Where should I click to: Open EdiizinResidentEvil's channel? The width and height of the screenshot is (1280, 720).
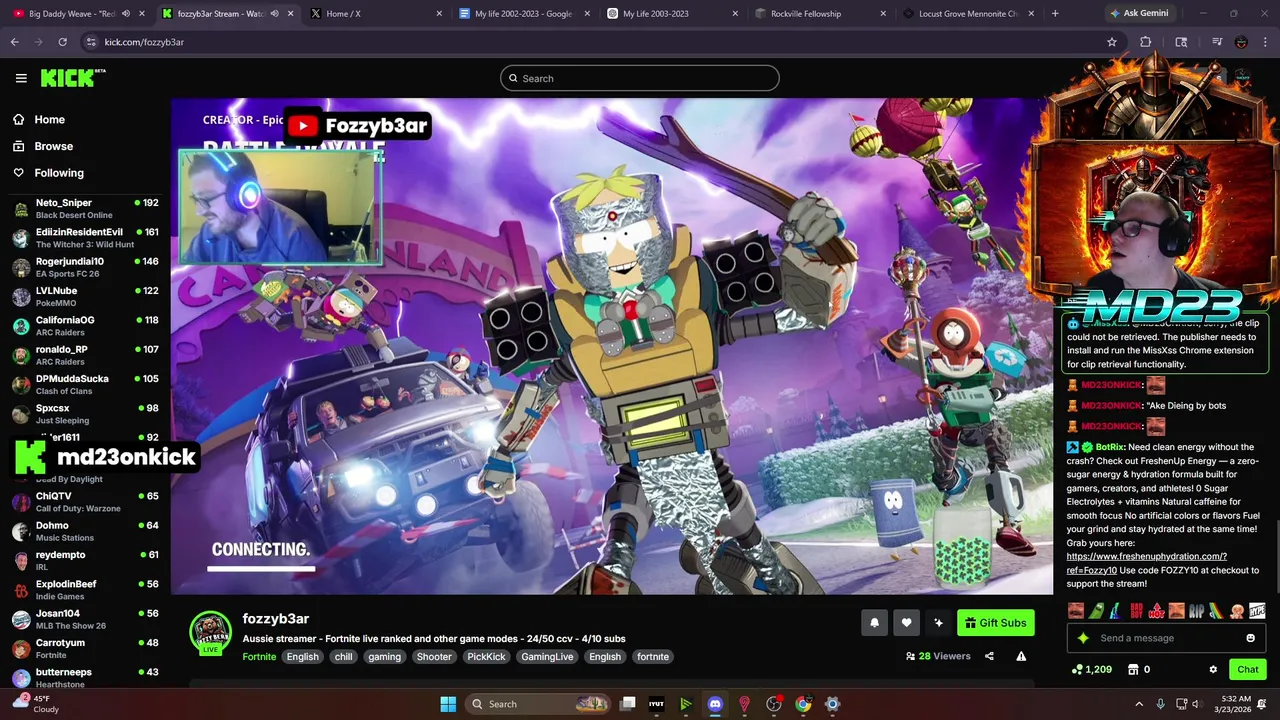coord(85,237)
